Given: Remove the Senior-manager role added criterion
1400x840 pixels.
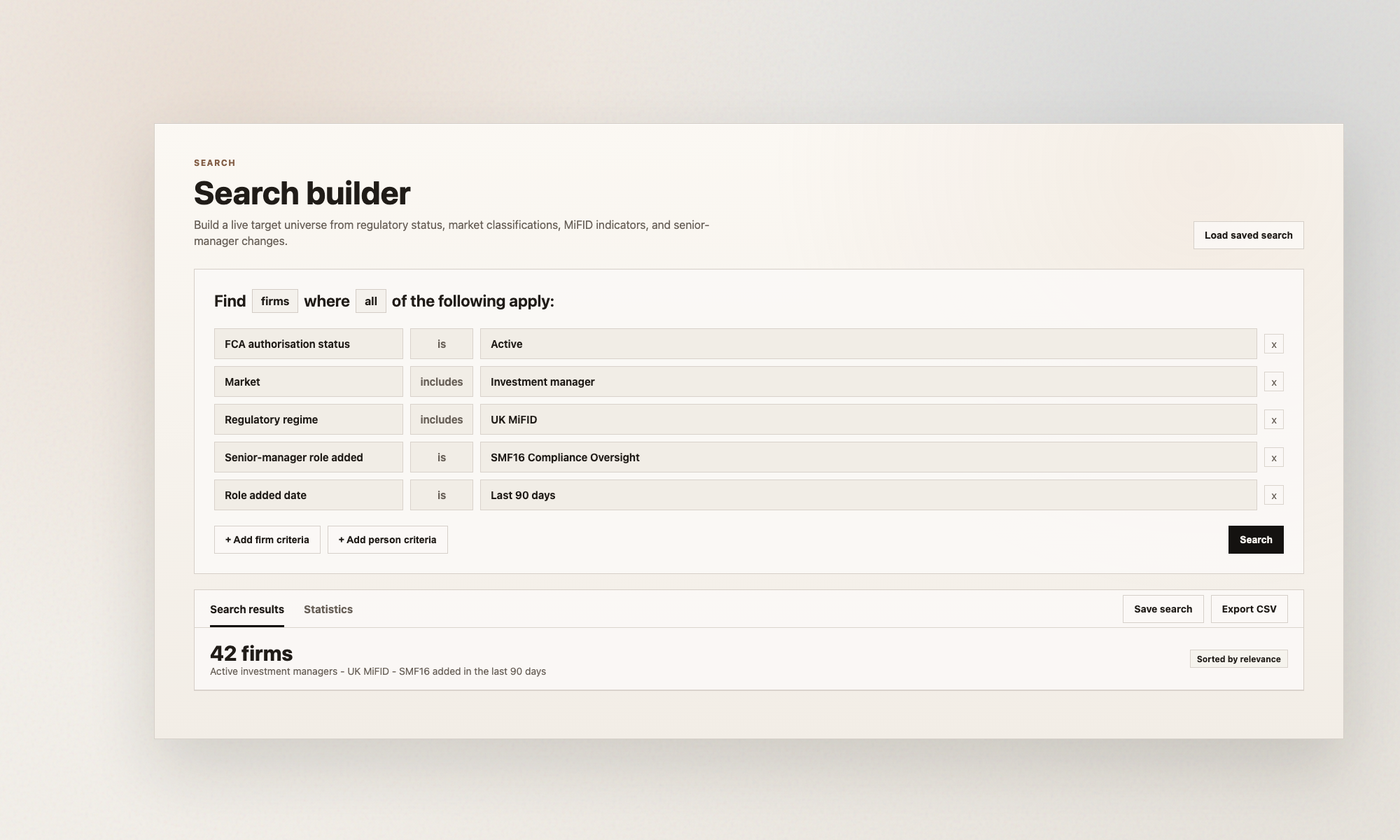Looking at the screenshot, I should pos(1273,457).
